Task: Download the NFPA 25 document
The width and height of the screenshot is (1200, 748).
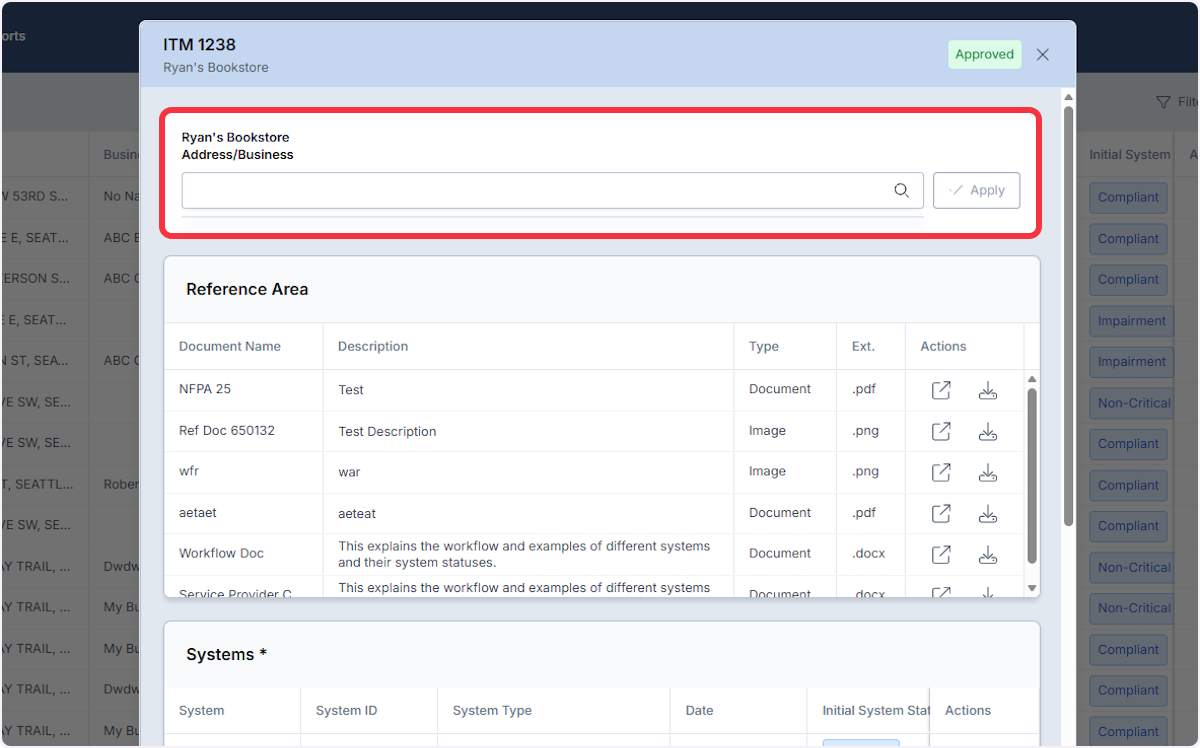Action: (988, 390)
